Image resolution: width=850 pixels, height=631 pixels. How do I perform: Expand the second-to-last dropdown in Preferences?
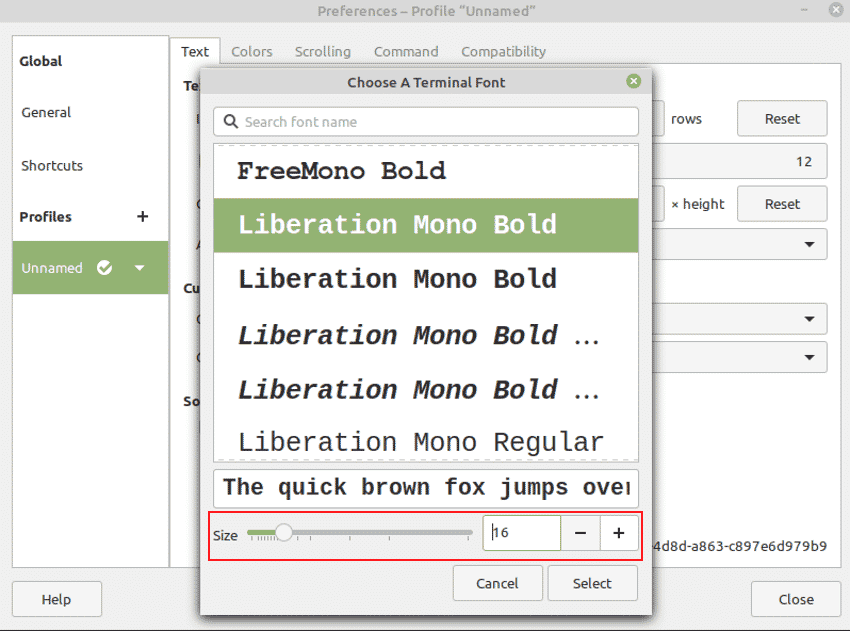click(x=740, y=319)
